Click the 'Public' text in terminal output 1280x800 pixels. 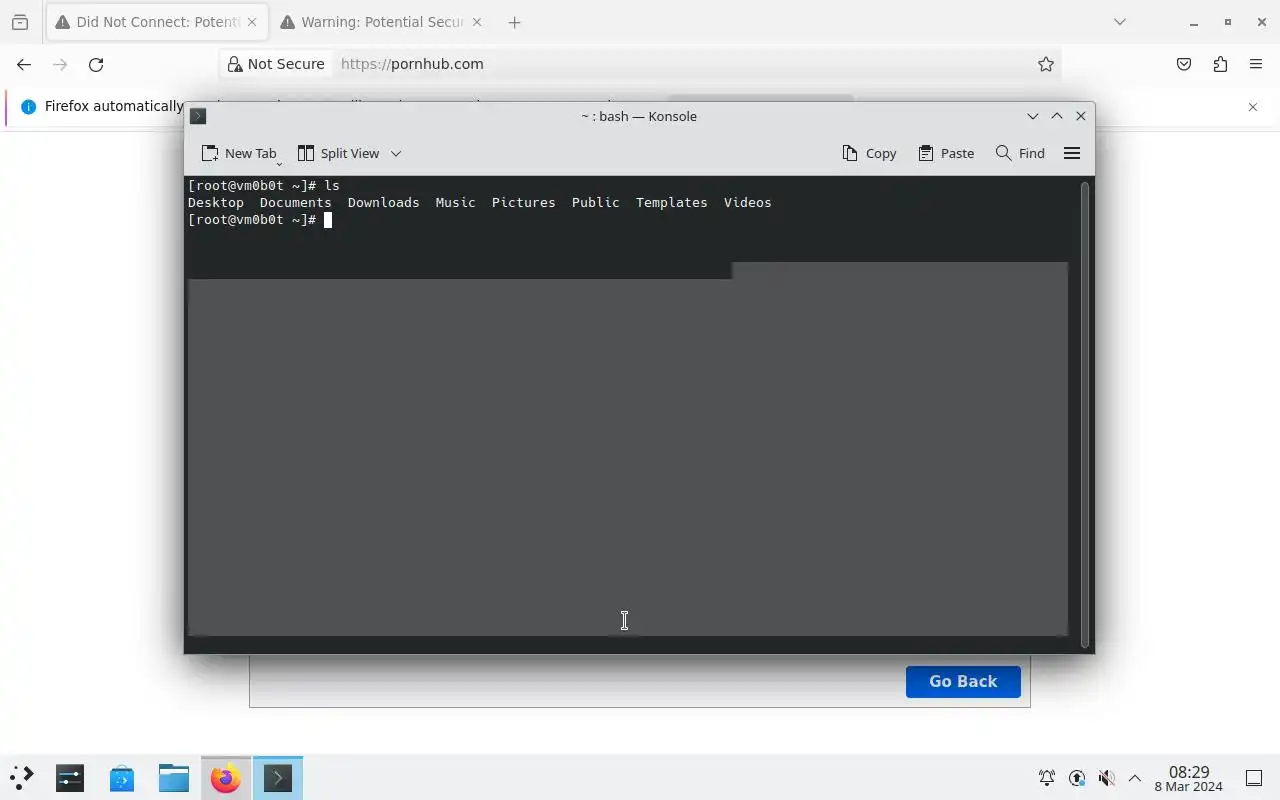point(595,202)
